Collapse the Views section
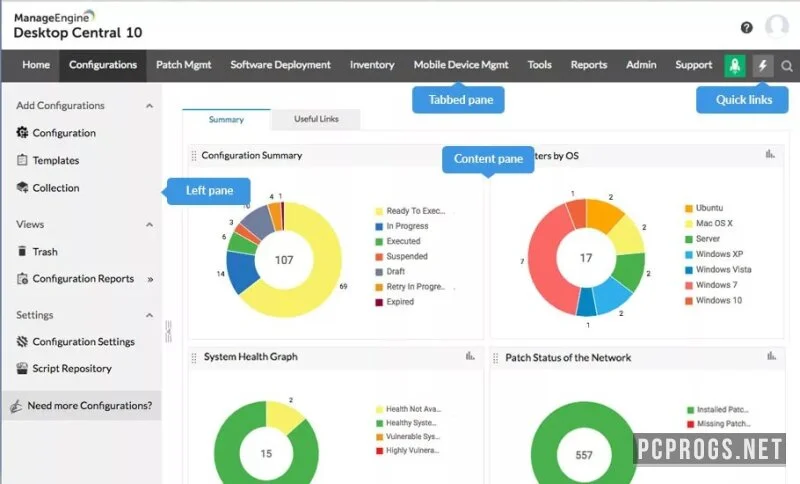The width and height of the screenshot is (800, 484). point(149,225)
